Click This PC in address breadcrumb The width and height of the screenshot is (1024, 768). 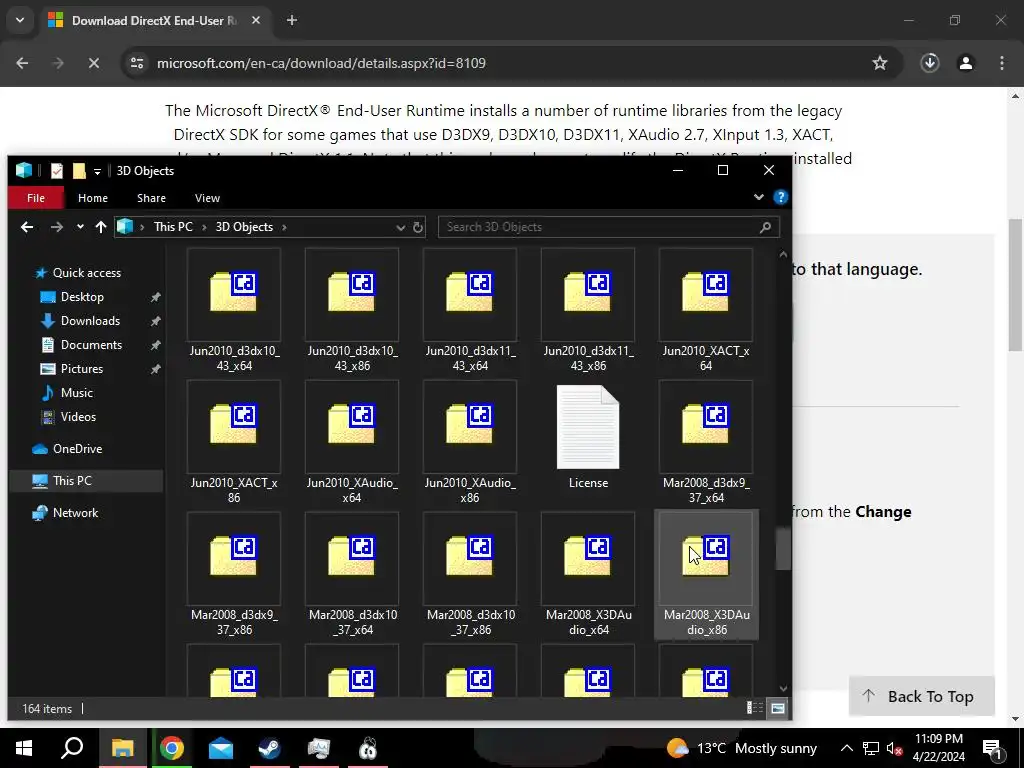coord(173,227)
